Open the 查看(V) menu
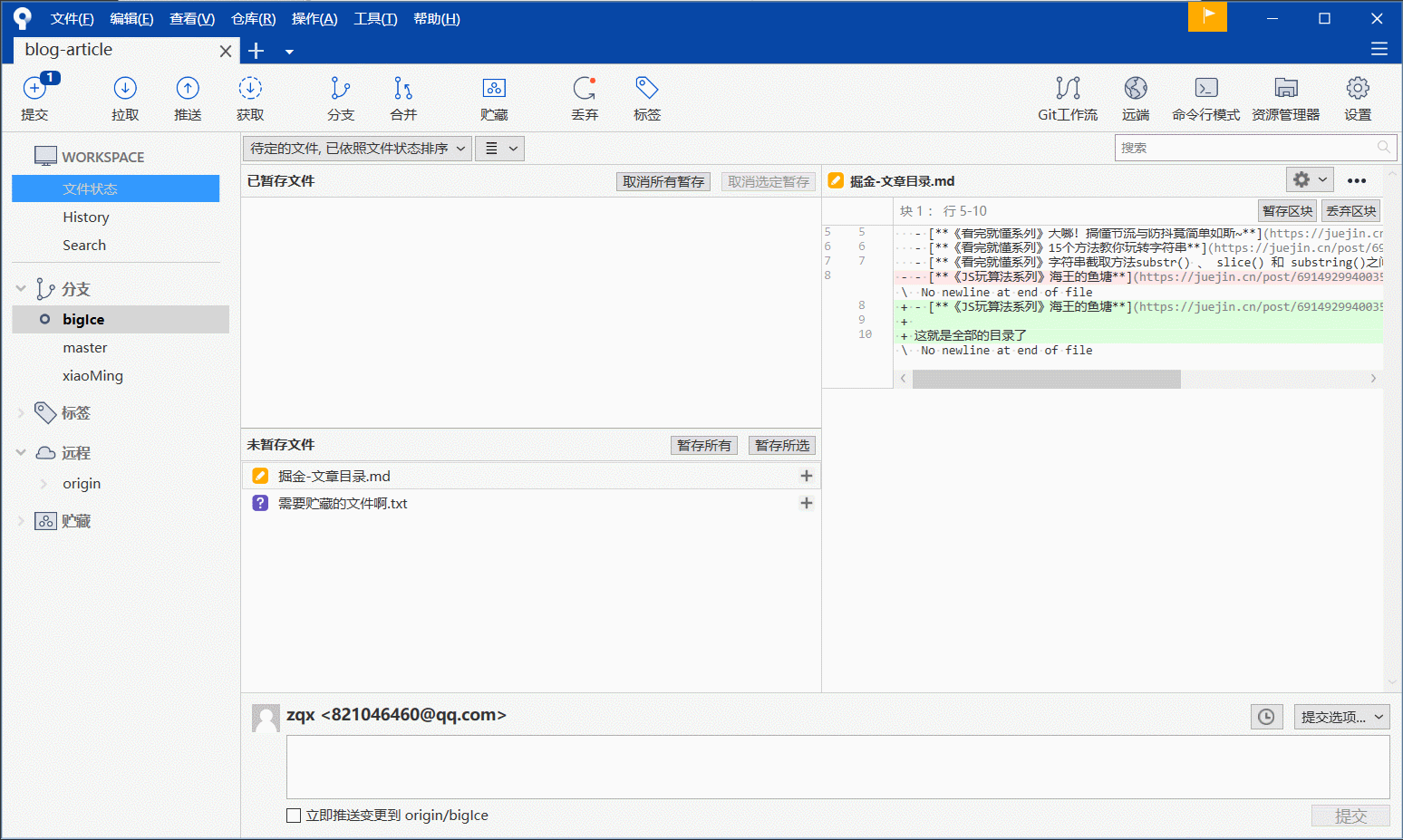Screen dimensions: 1403x840 [192, 18]
